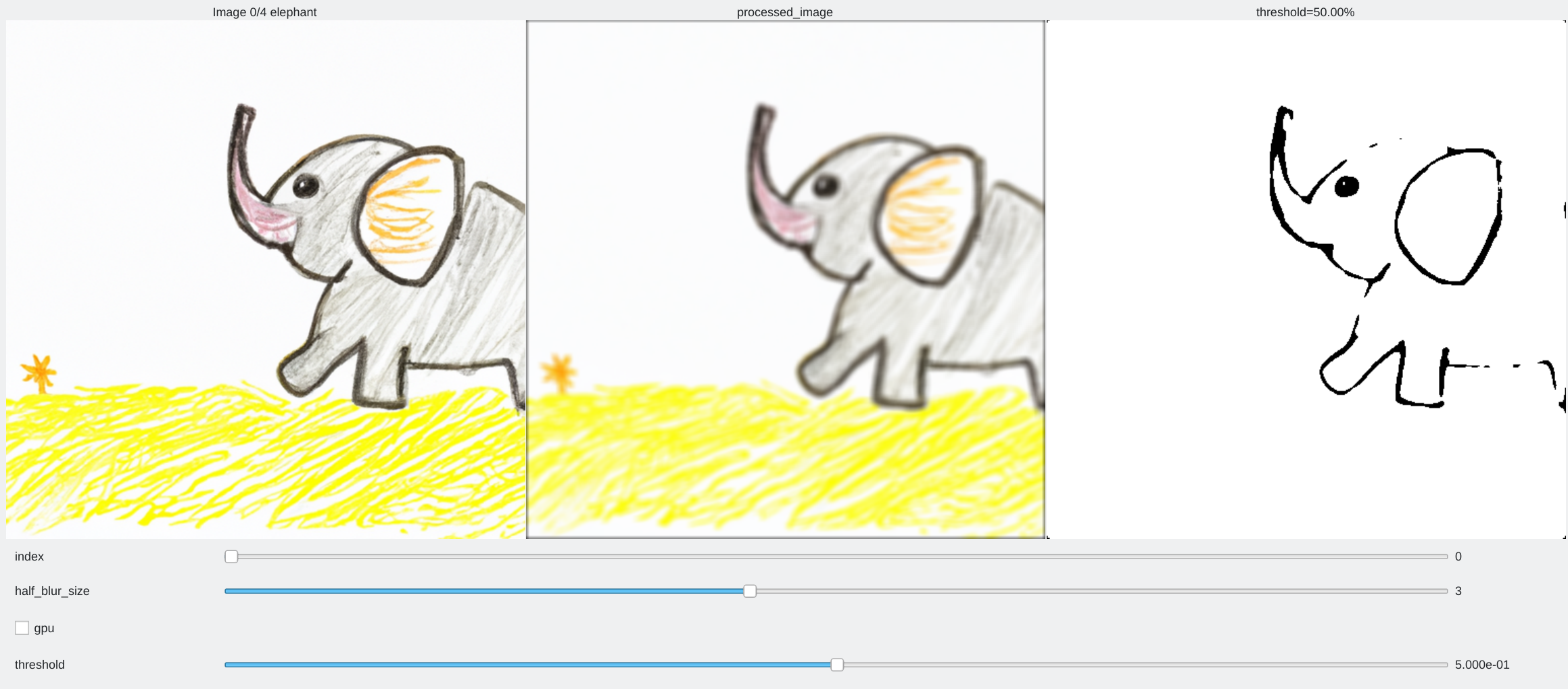
Task: Click the 'processed_image' title
Action: click(784, 12)
